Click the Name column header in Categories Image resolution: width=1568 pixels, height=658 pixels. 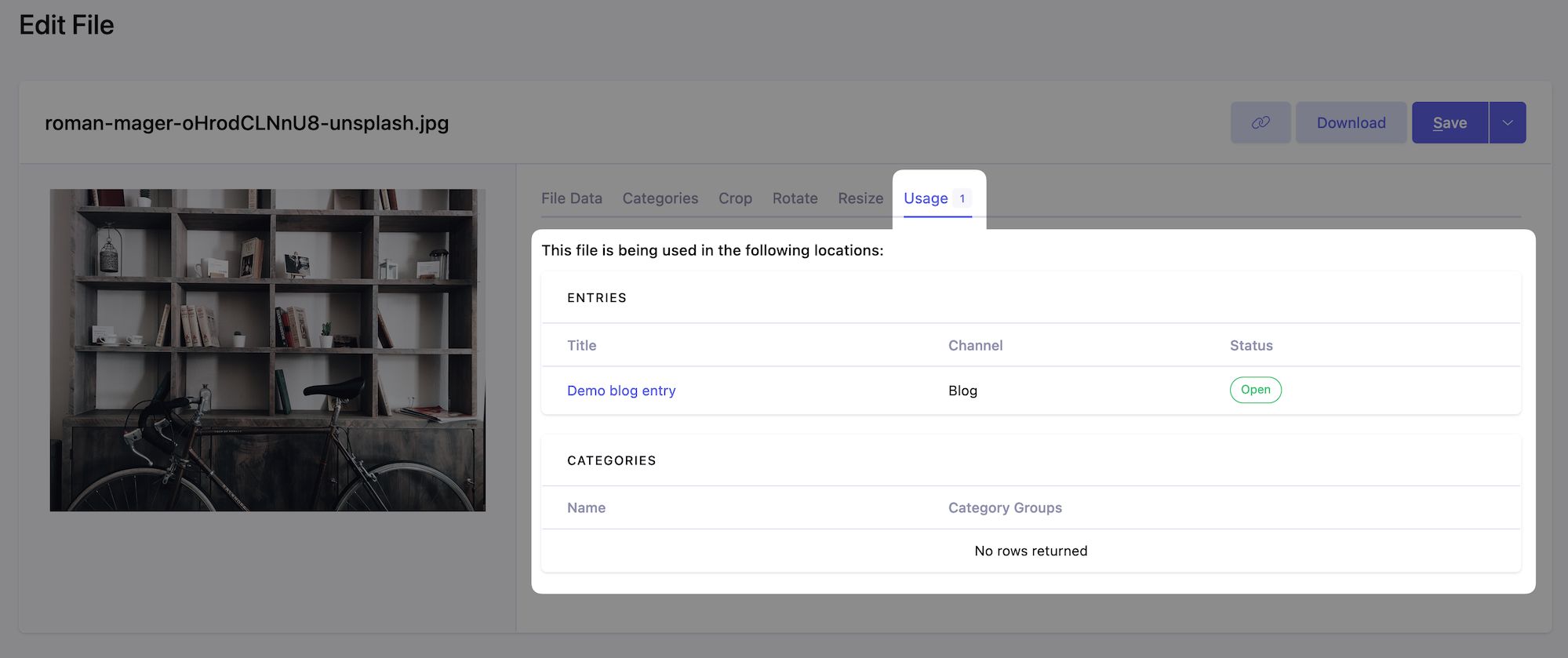click(x=586, y=507)
